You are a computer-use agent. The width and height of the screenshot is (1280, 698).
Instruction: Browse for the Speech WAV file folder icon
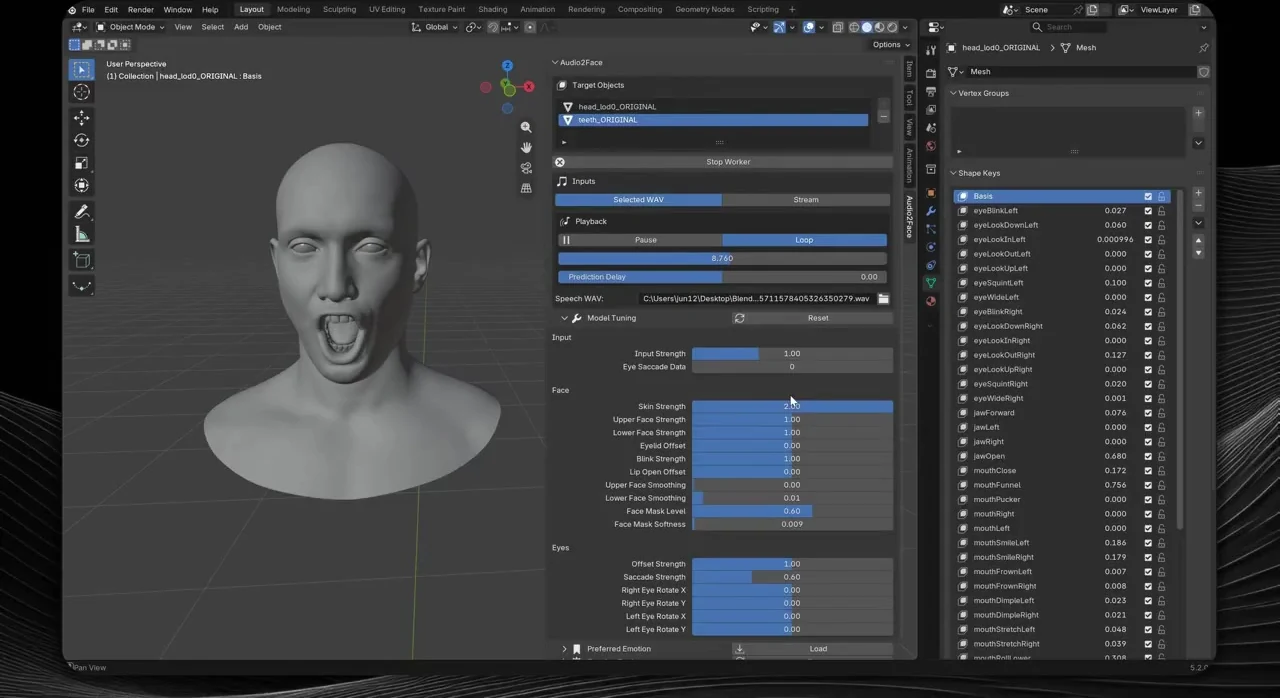(x=883, y=299)
